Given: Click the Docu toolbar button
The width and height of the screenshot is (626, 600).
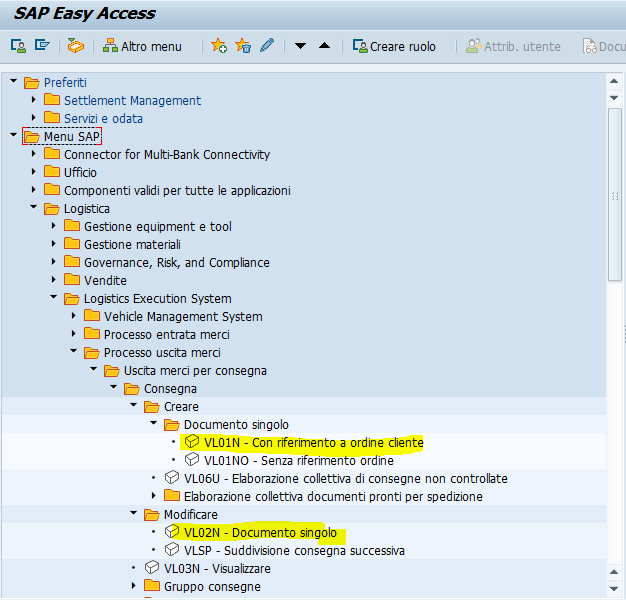Looking at the screenshot, I should (x=604, y=46).
